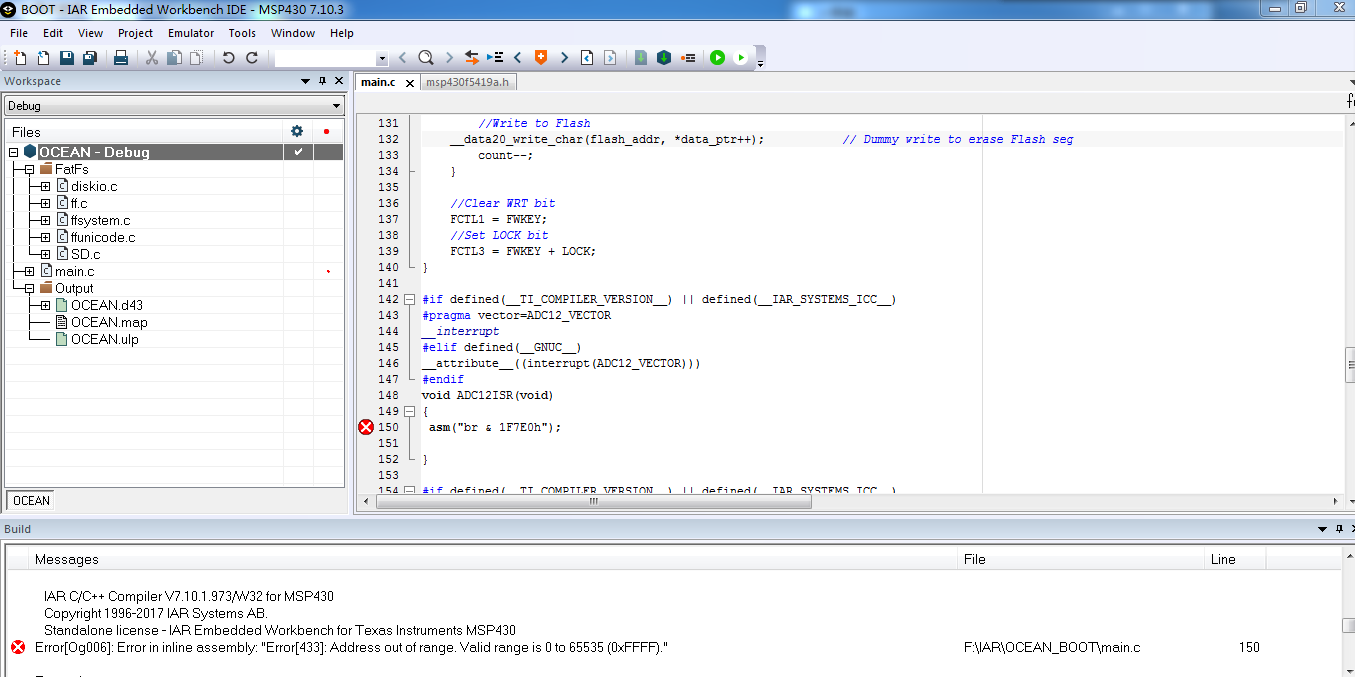The image size is (1355, 677).
Task: Open the View menu
Action: [90, 33]
